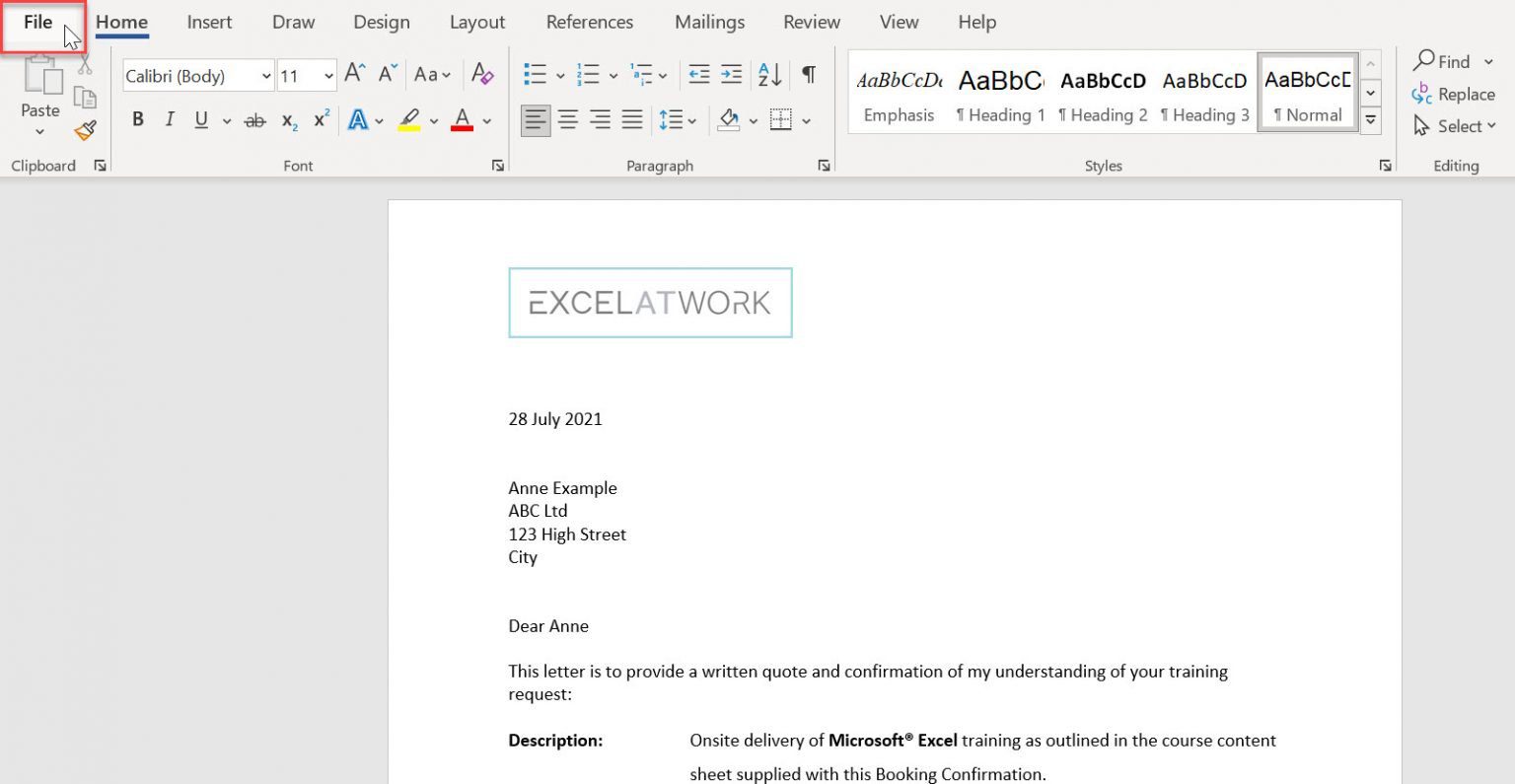
Task: Open line and paragraph spacing
Action: coord(672,120)
